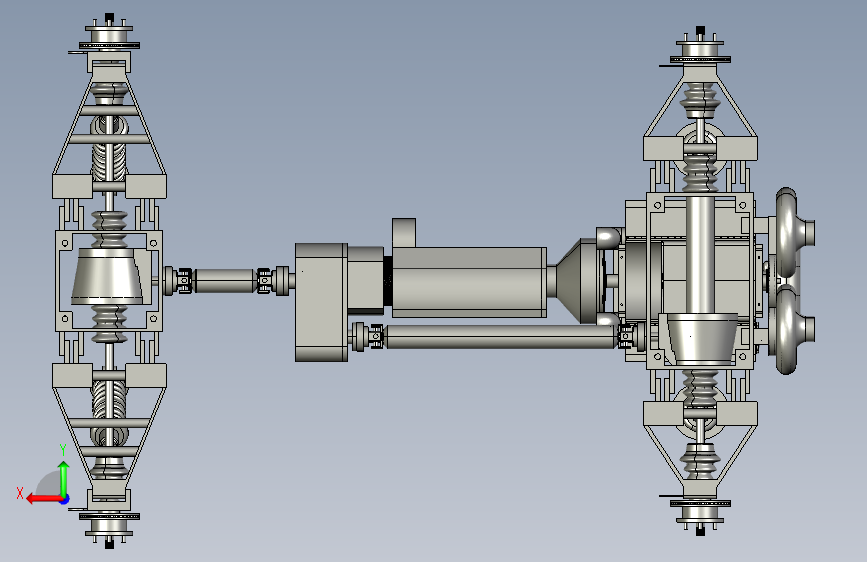The image size is (867, 562).
Task: Click the blue Z axis dot at triad origin
Action: pyautogui.click(x=65, y=499)
